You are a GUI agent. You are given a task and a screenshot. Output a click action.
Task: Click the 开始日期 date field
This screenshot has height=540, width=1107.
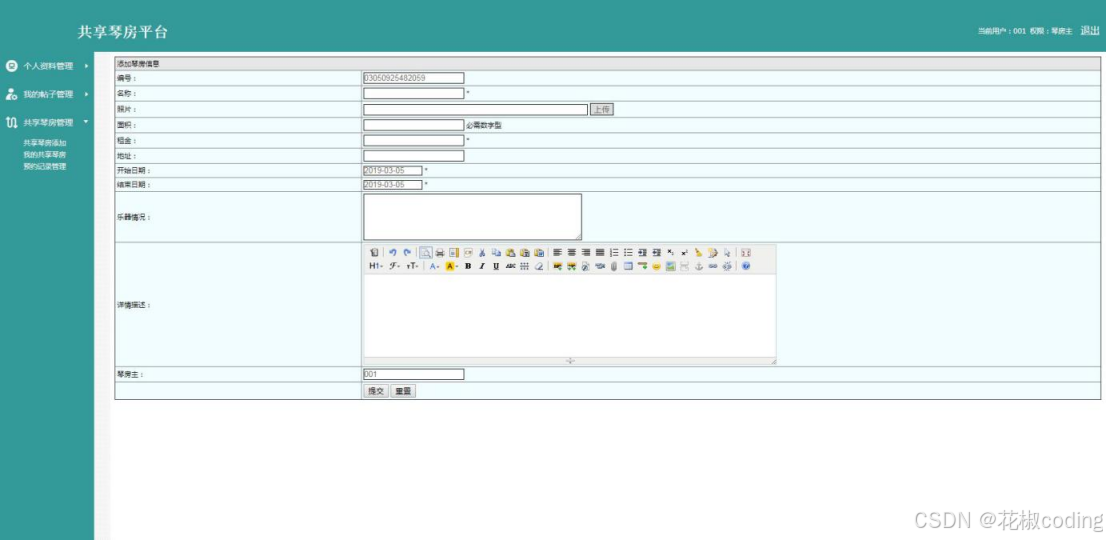click(x=393, y=171)
